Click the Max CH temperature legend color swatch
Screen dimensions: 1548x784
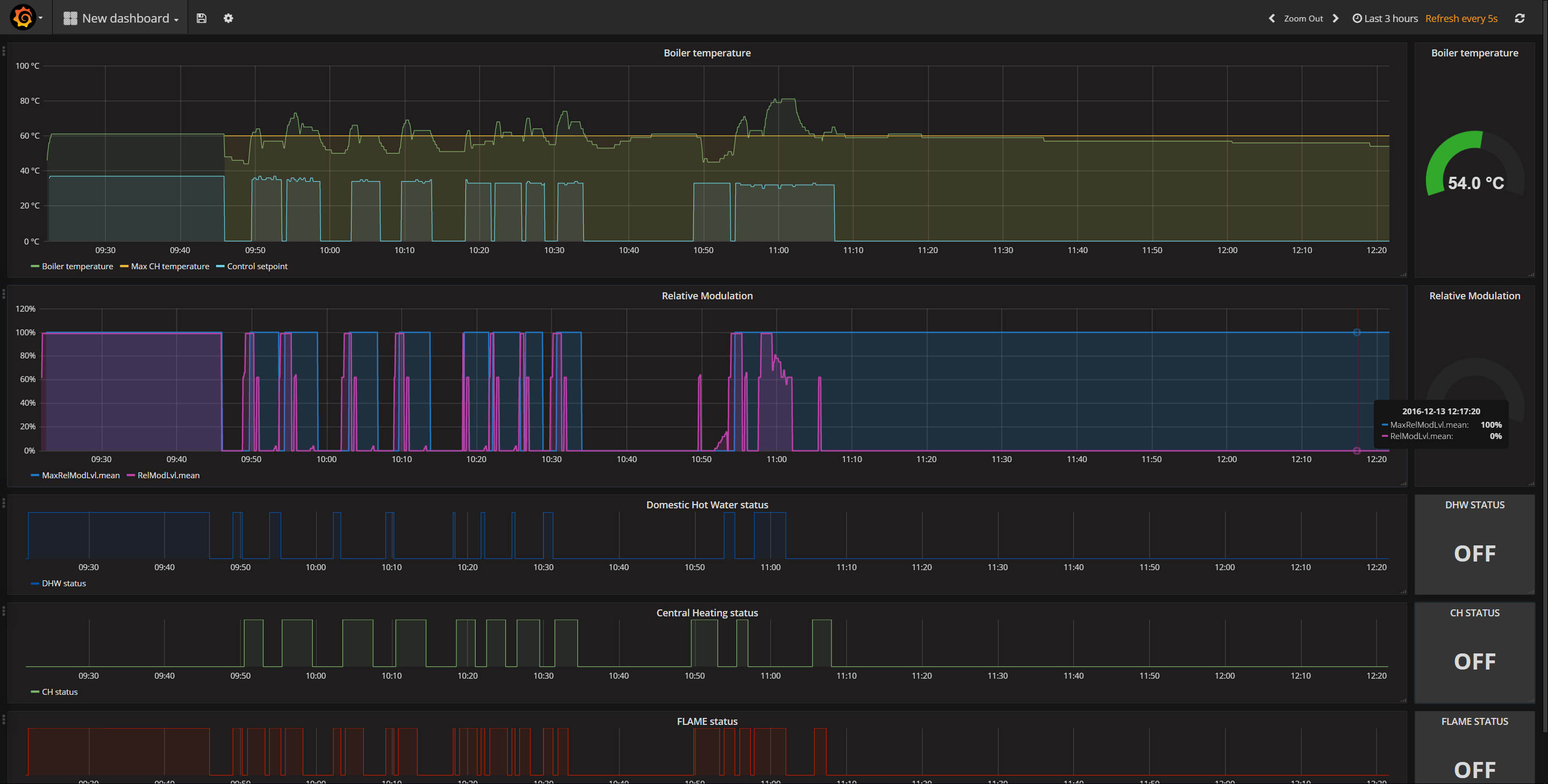coord(124,266)
